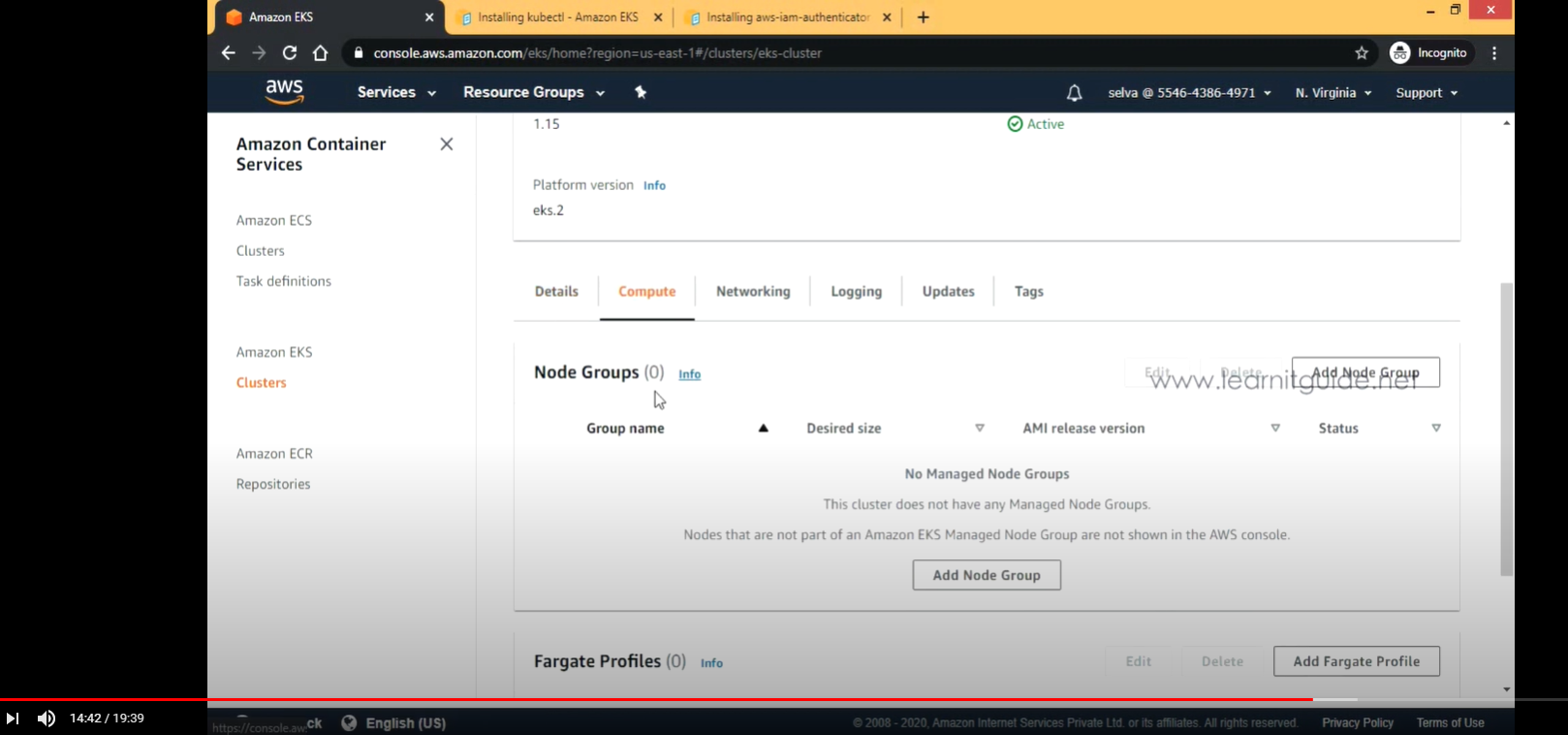Click the globe language icon
Screen dimensions: 1568x735
349,723
